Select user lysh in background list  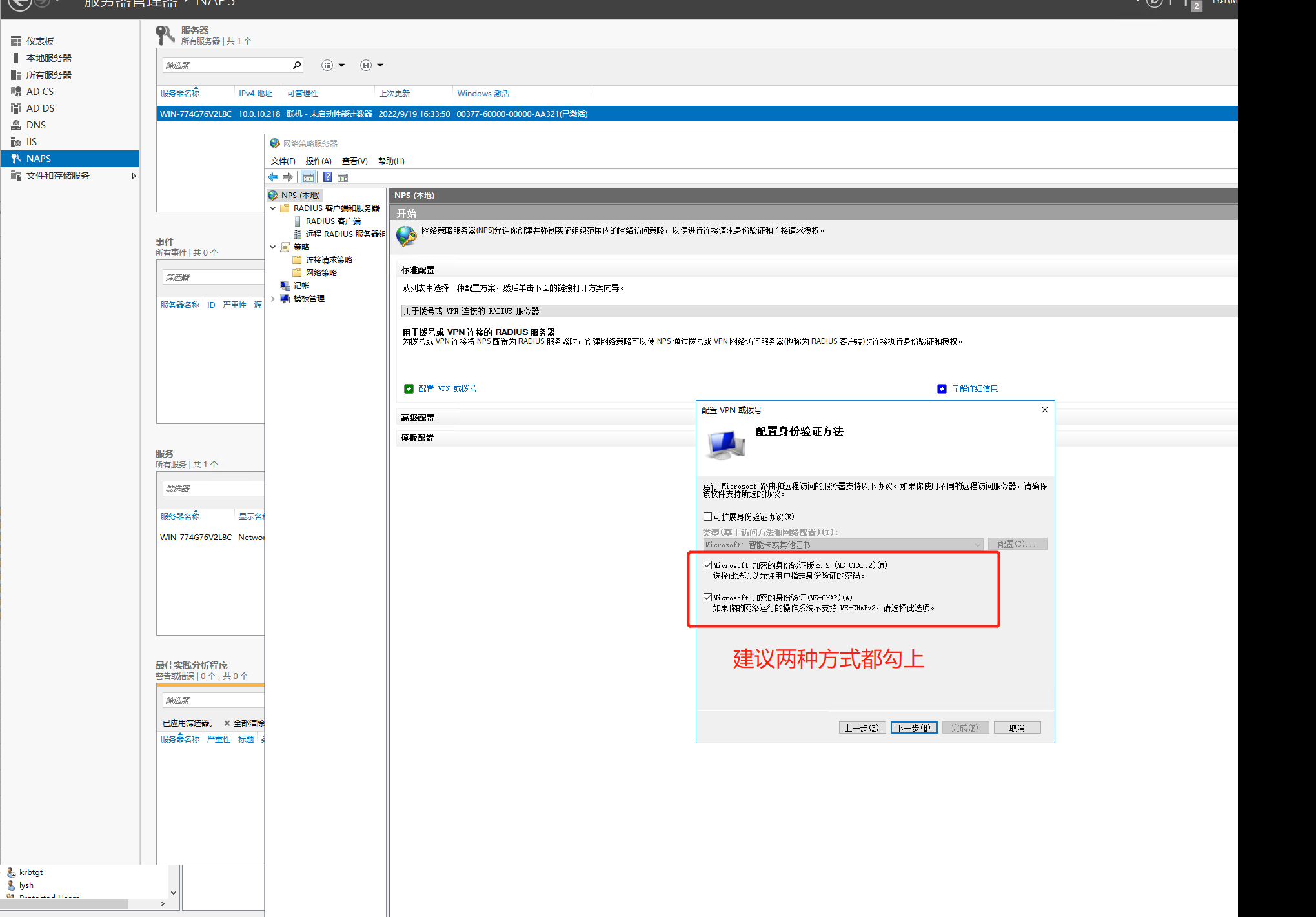[x=26, y=885]
